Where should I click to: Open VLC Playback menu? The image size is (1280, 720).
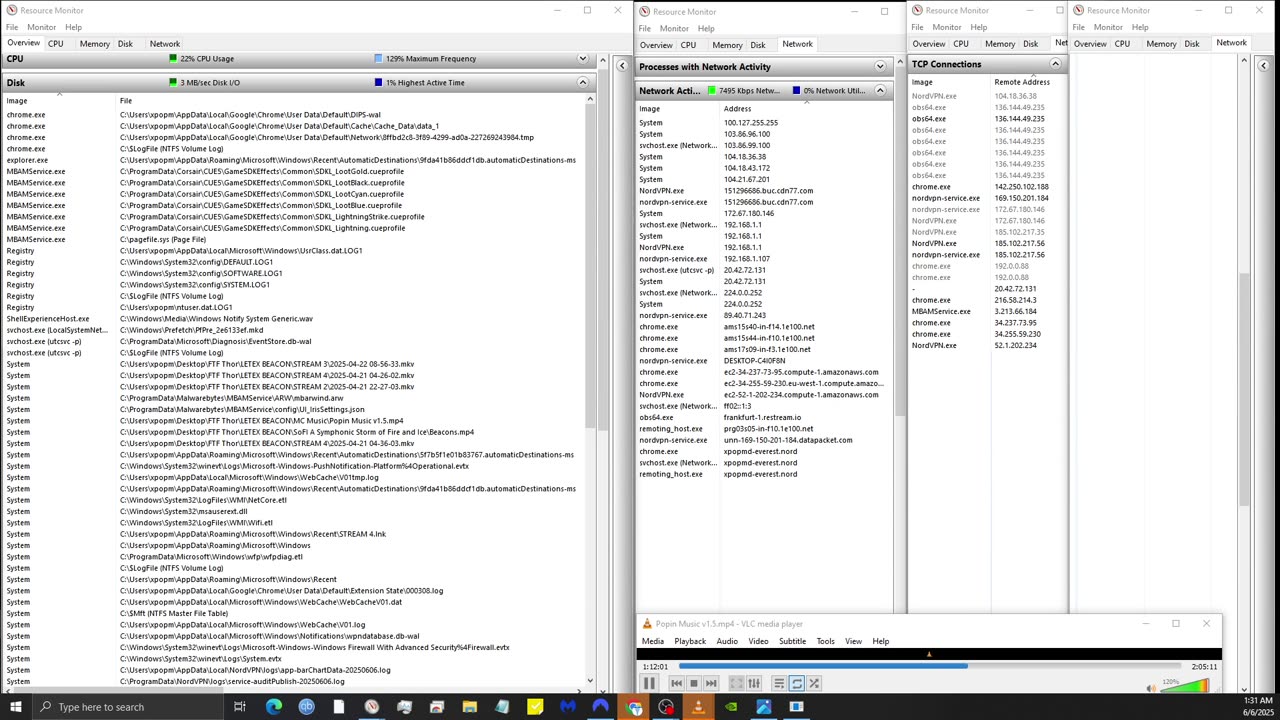click(690, 641)
